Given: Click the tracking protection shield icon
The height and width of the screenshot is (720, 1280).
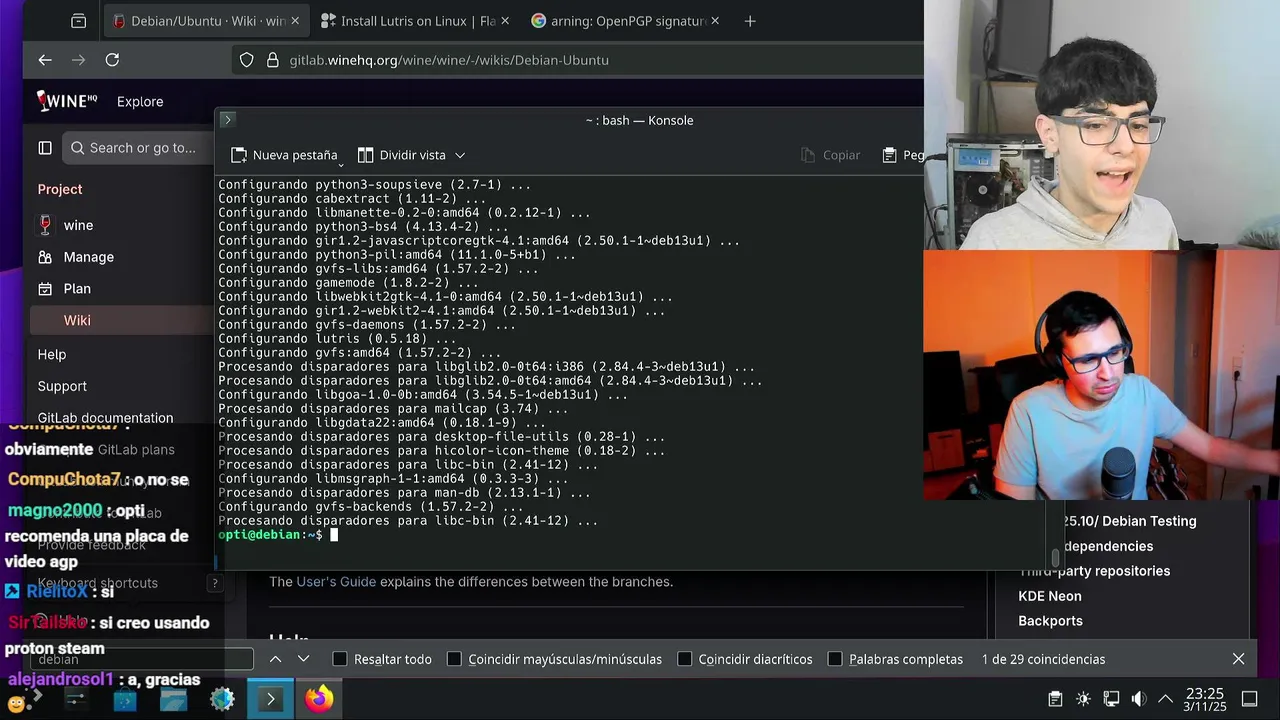Looking at the screenshot, I should click(247, 60).
